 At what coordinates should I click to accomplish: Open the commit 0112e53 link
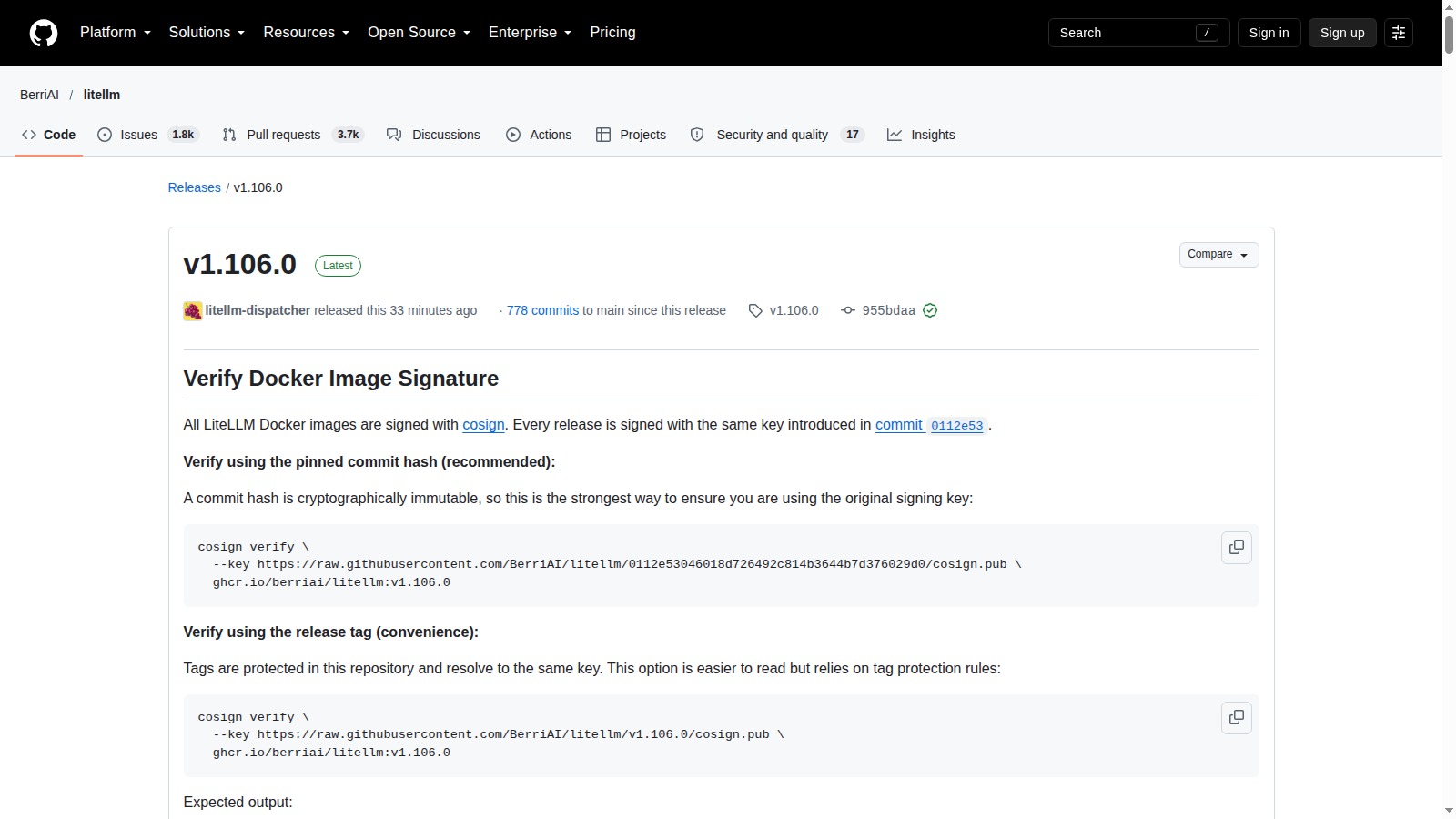pos(931,425)
